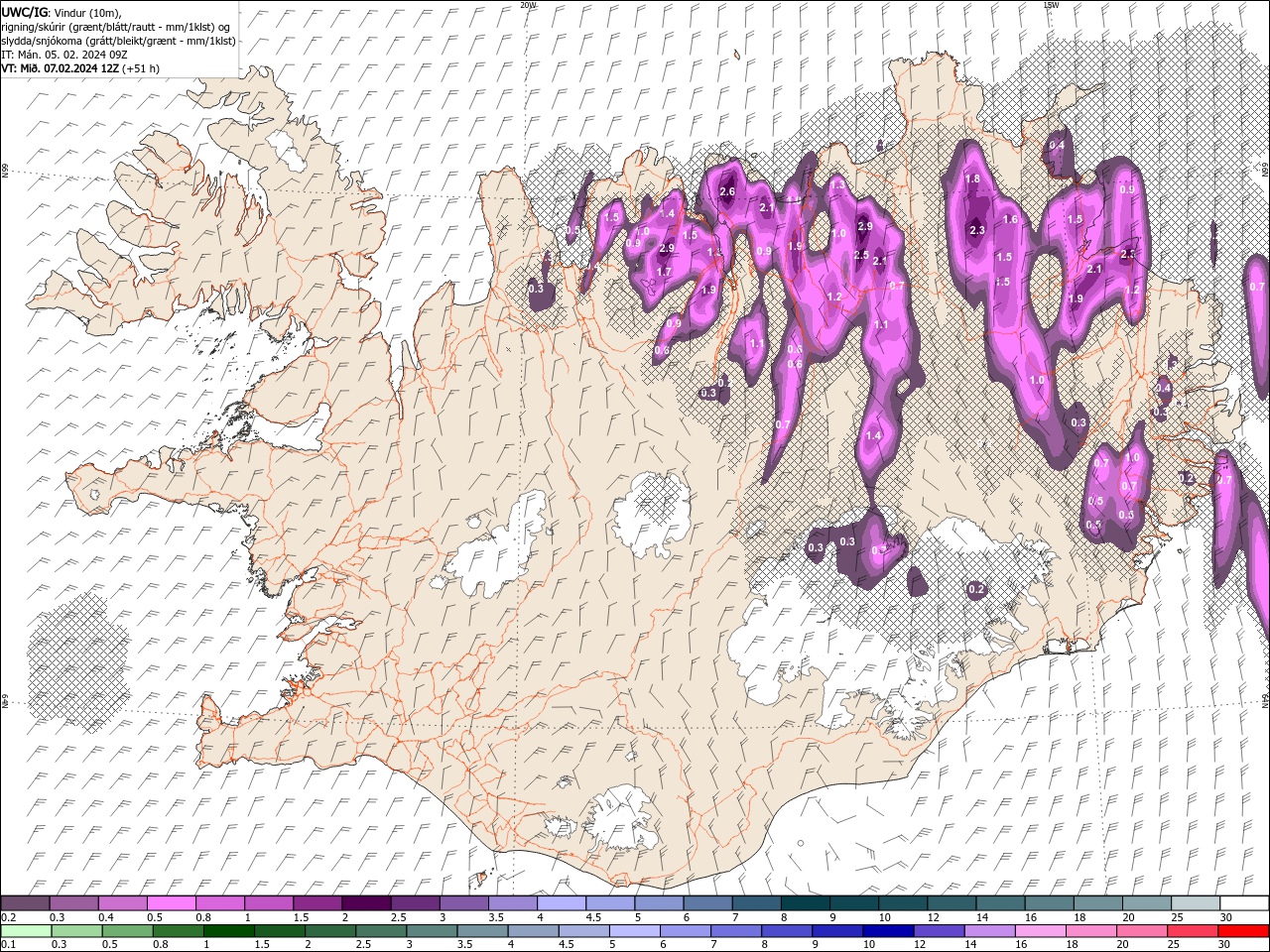Click the "1.6" precipitation value on the map
1270x952 pixels.
1010,220
